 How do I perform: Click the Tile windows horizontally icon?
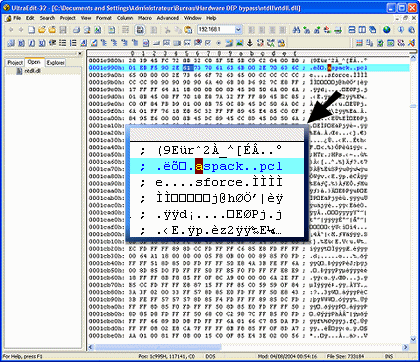point(352,30)
